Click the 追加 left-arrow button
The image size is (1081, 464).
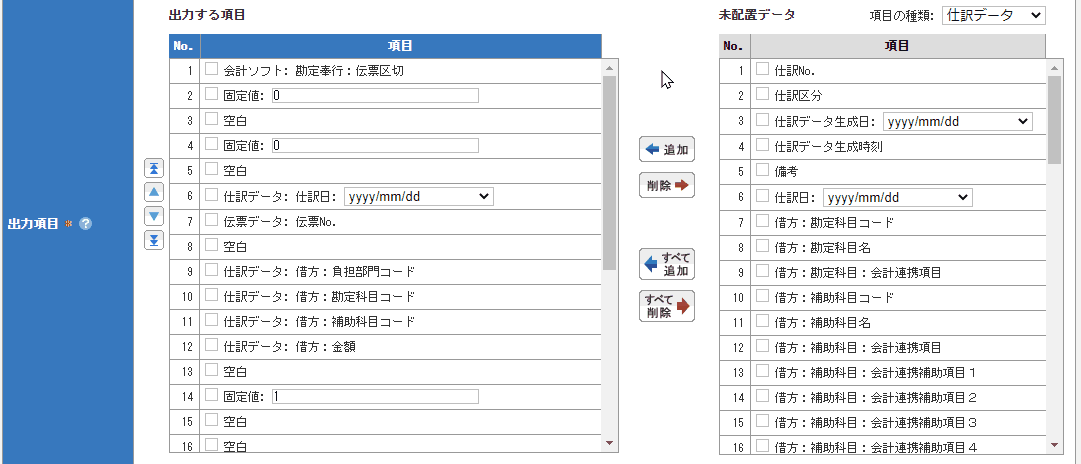tap(666, 150)
